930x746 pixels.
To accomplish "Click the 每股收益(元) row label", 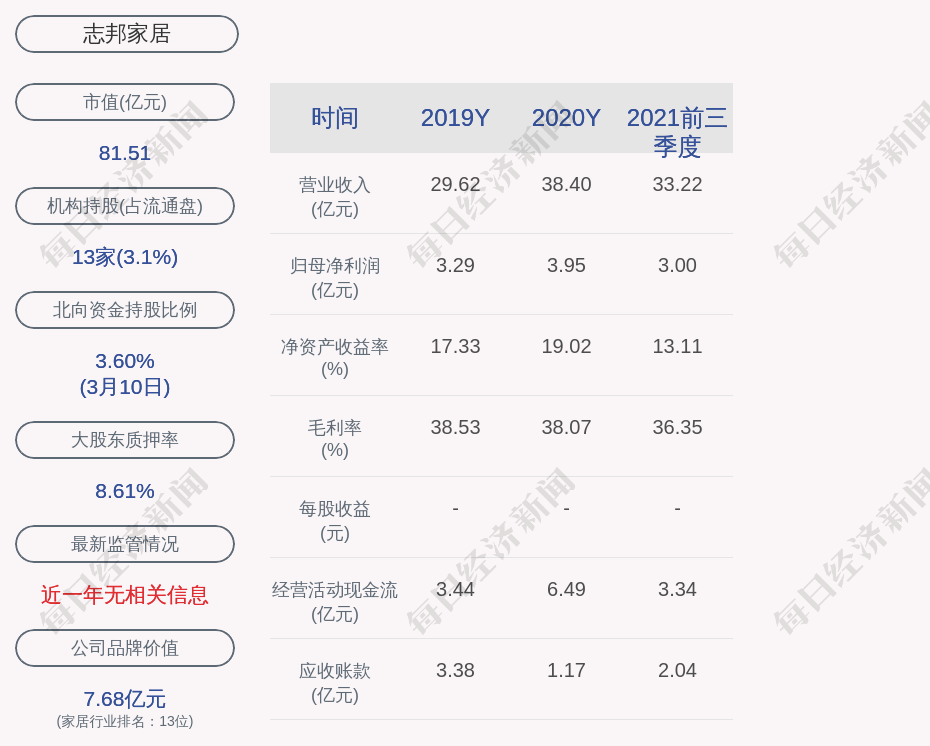I will (x=335, y=521).
